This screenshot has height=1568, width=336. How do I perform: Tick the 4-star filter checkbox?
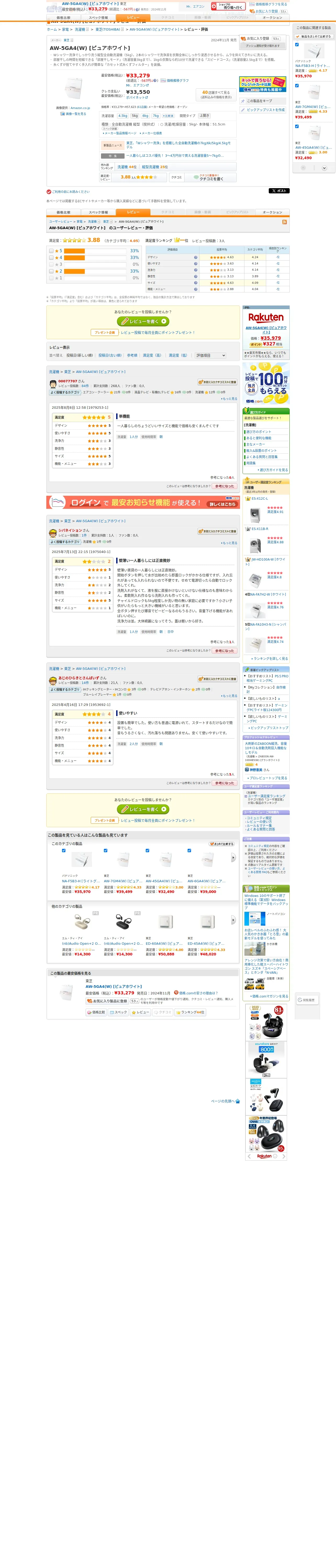click(x=51, y=257)
